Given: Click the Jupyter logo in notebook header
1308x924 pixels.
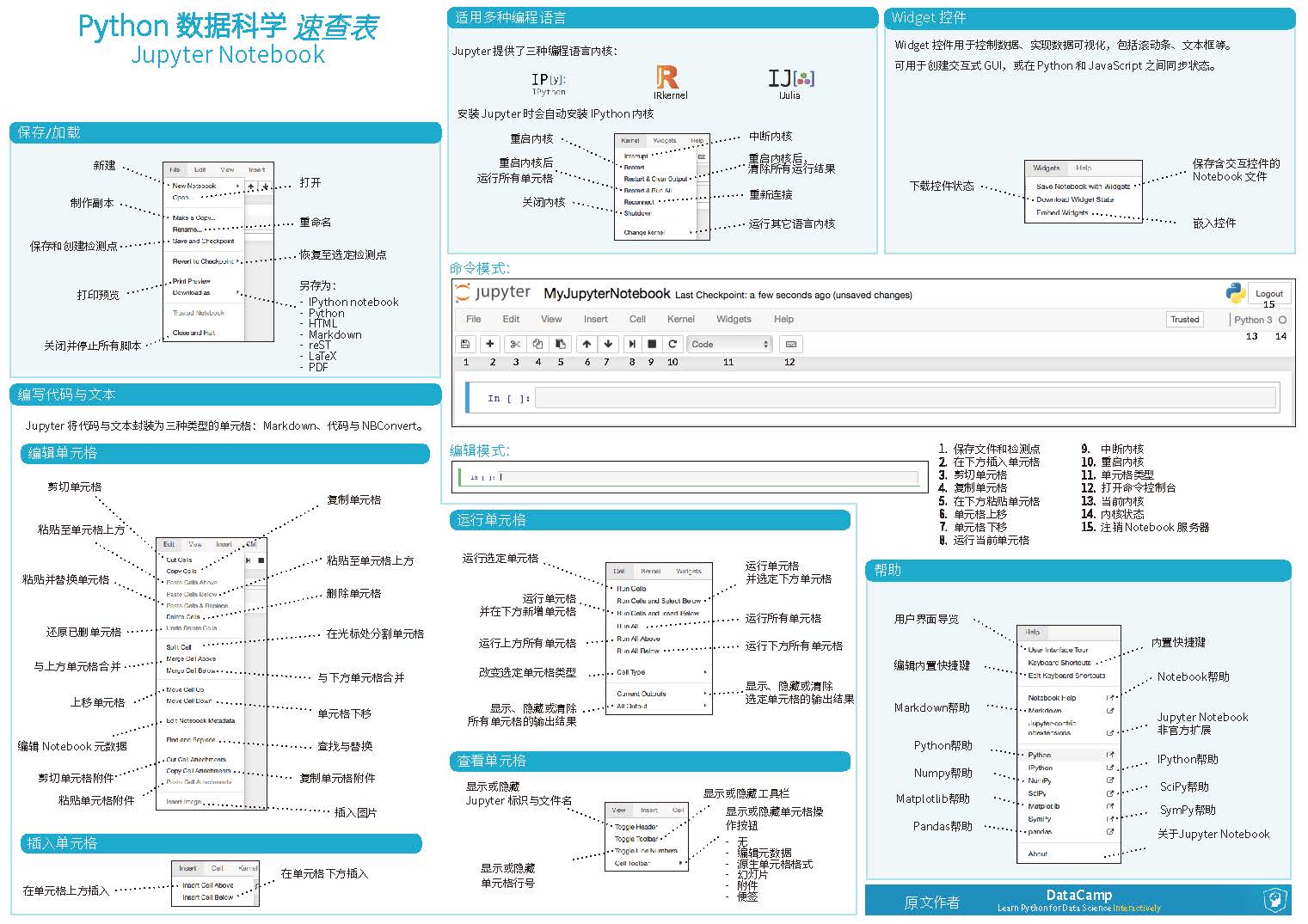Looking at the screenshot, I should point(493,293).
